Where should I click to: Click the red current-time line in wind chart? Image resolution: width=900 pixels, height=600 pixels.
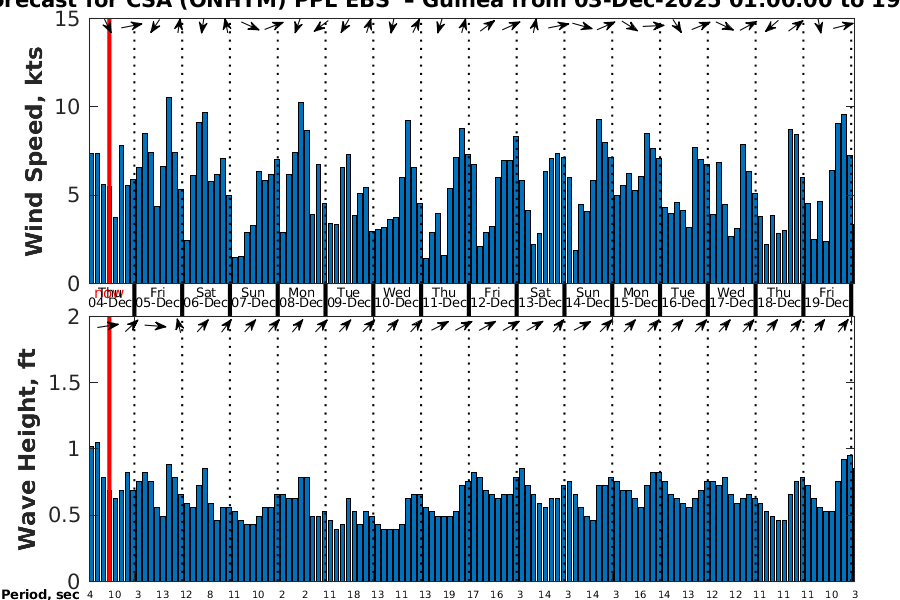point(108,150)
